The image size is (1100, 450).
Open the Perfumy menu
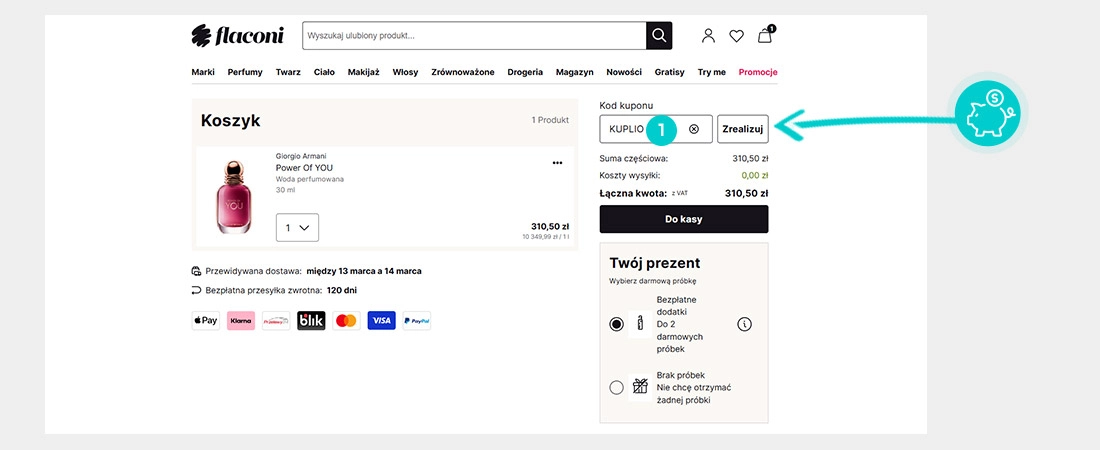pos(245,72)
